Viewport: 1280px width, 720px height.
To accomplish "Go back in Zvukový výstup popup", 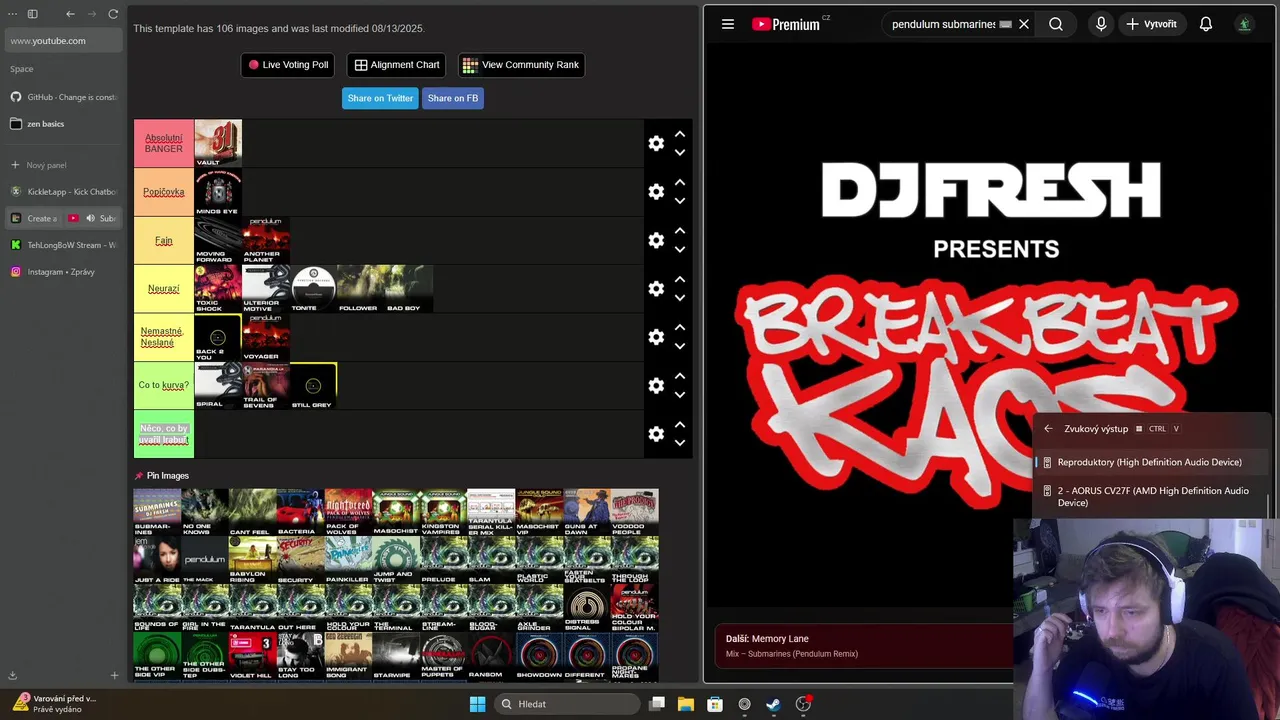I will click(1048, 429).
